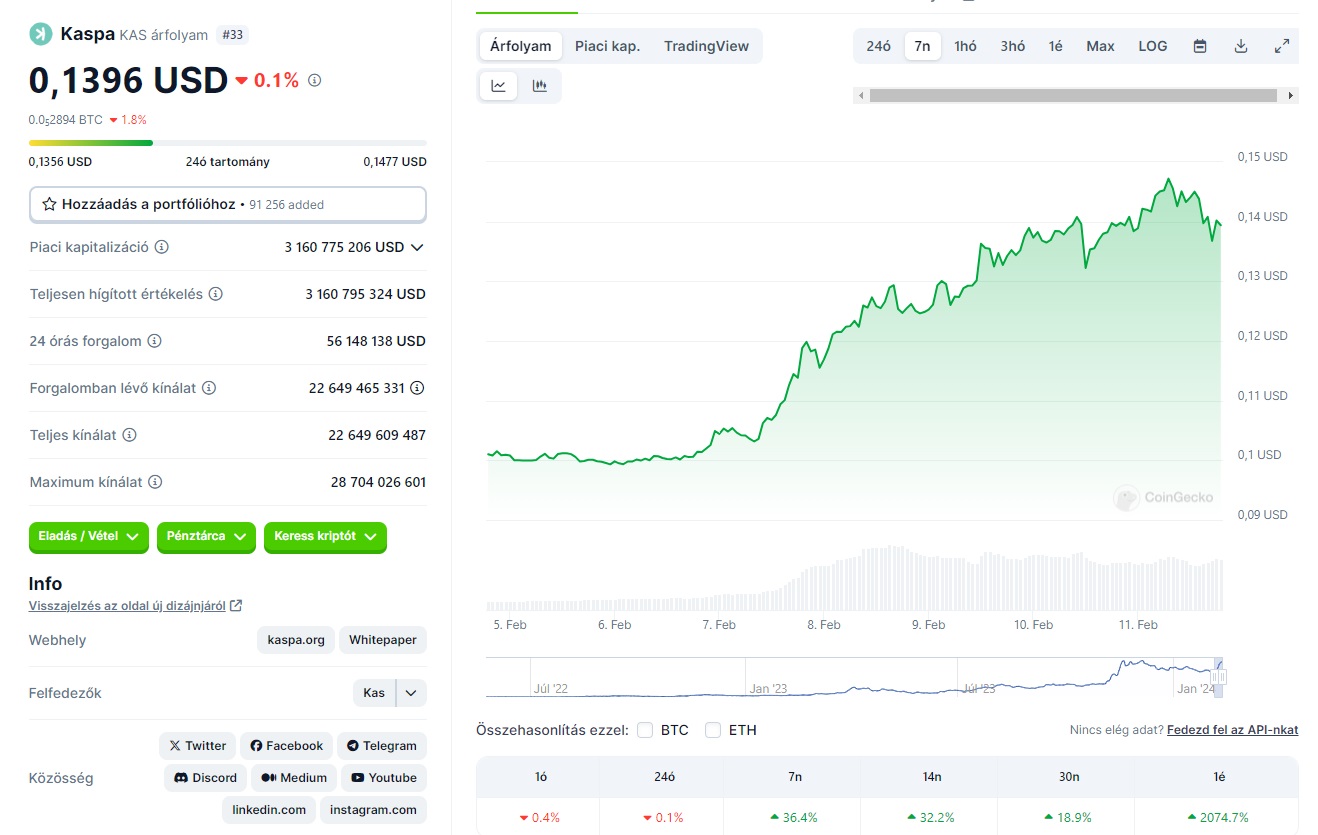
Task: Click the 1é performance value 2074.7%
Action: (1219, 817)
